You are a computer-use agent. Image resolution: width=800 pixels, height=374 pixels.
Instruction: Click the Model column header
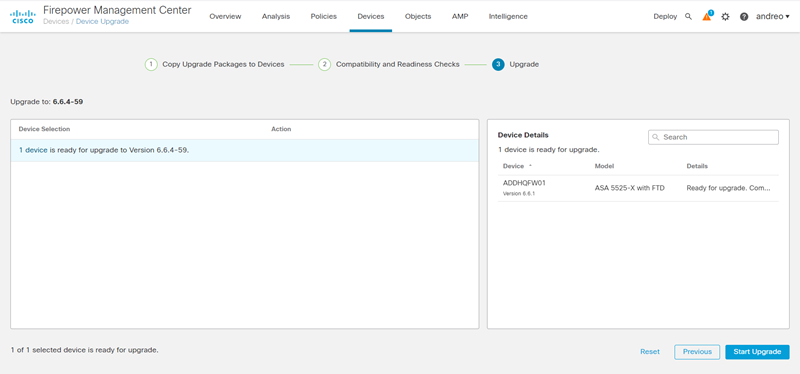pyautogui.click(x=604, y=166)
